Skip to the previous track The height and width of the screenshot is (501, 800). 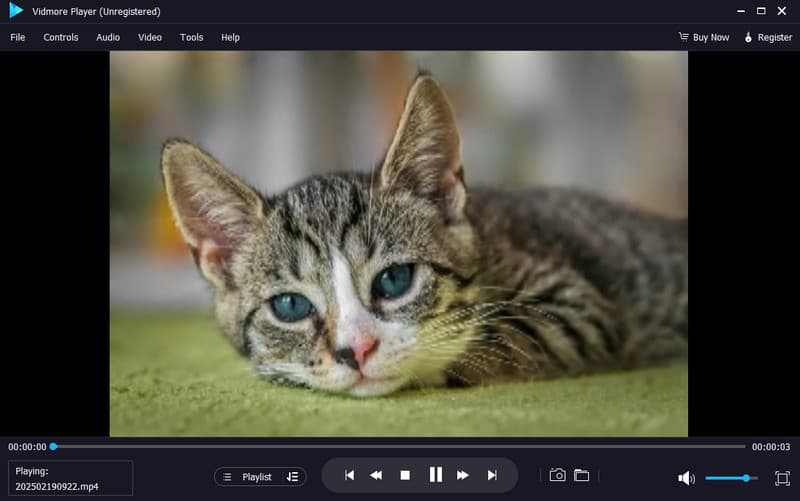point(349,476)
